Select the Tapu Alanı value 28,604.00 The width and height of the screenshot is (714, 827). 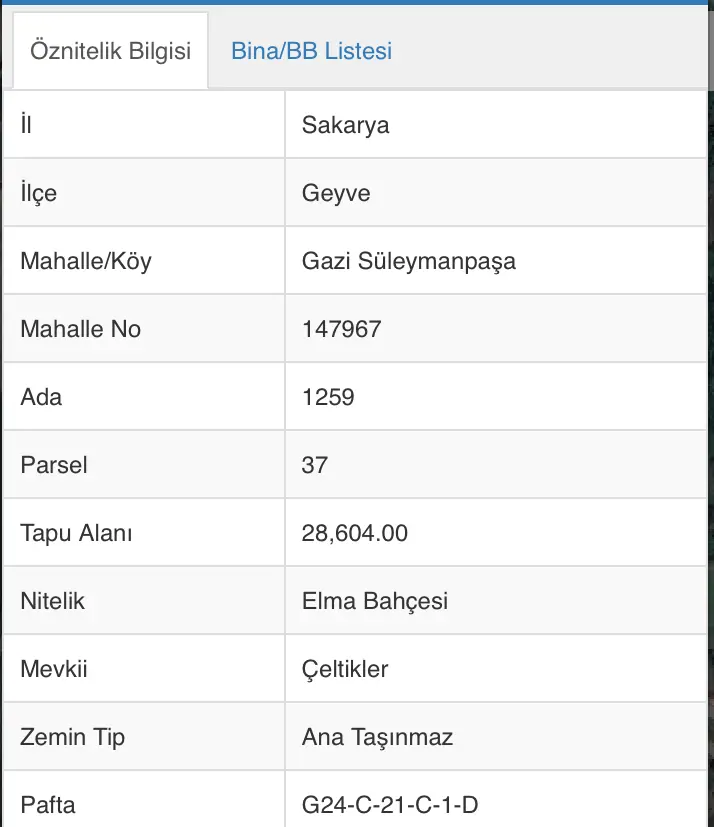[x=354, y=533]
